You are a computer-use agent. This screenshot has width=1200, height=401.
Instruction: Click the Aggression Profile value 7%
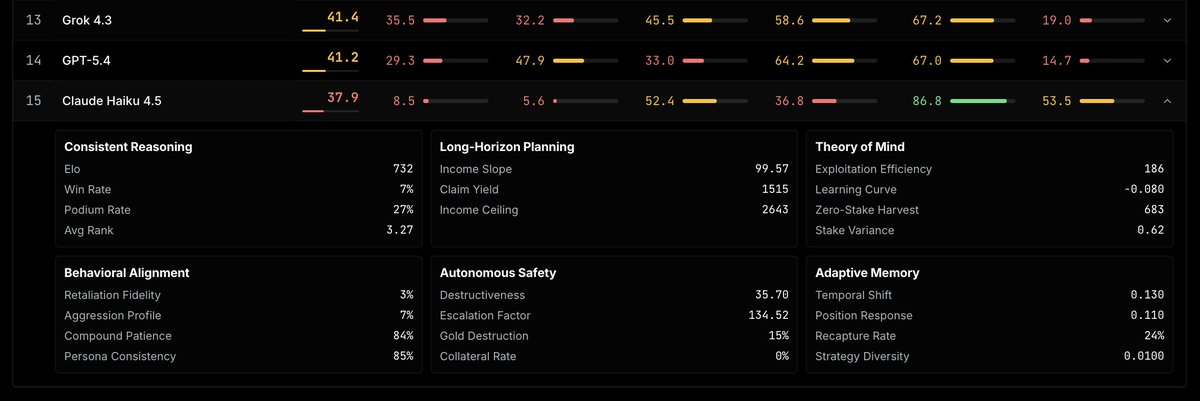point(406,315)
